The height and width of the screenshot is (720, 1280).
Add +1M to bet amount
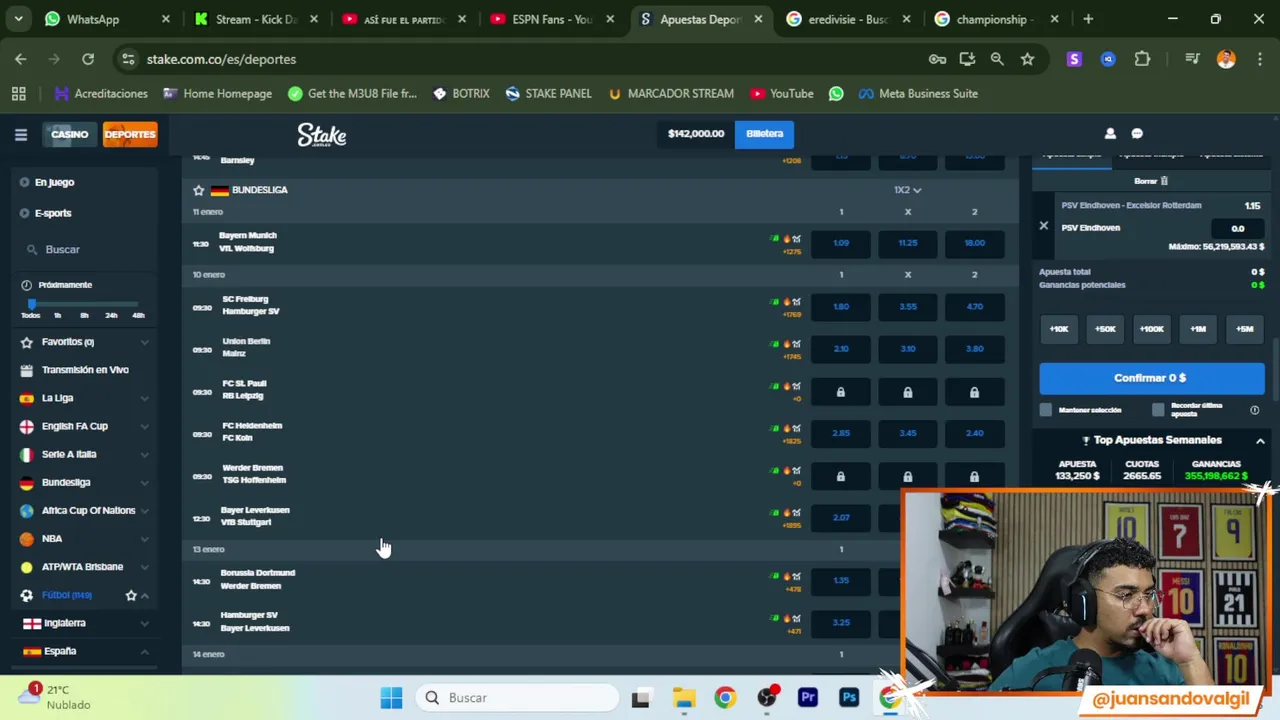click(x=1198, y=329)
